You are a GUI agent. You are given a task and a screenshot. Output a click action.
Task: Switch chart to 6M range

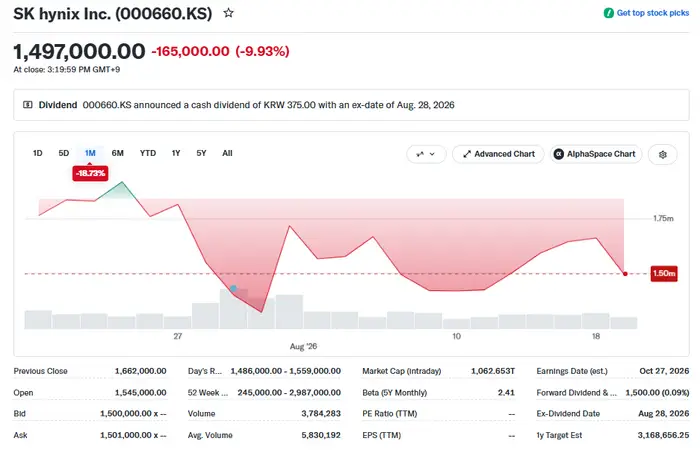click(x=117, y=153)
